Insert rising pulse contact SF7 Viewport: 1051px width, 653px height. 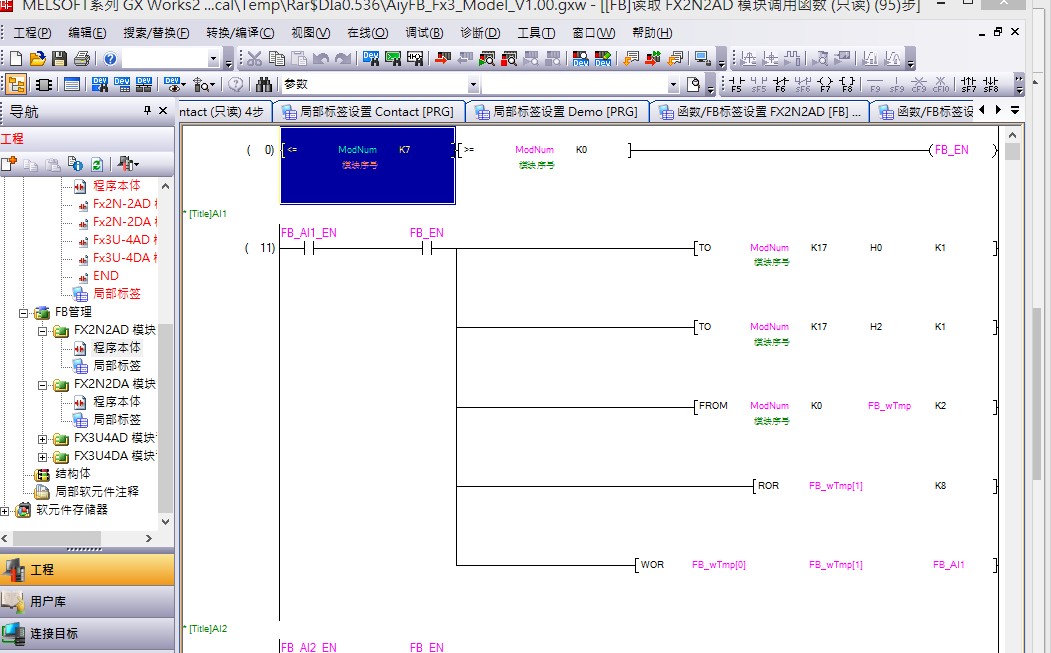coord(968,85)
